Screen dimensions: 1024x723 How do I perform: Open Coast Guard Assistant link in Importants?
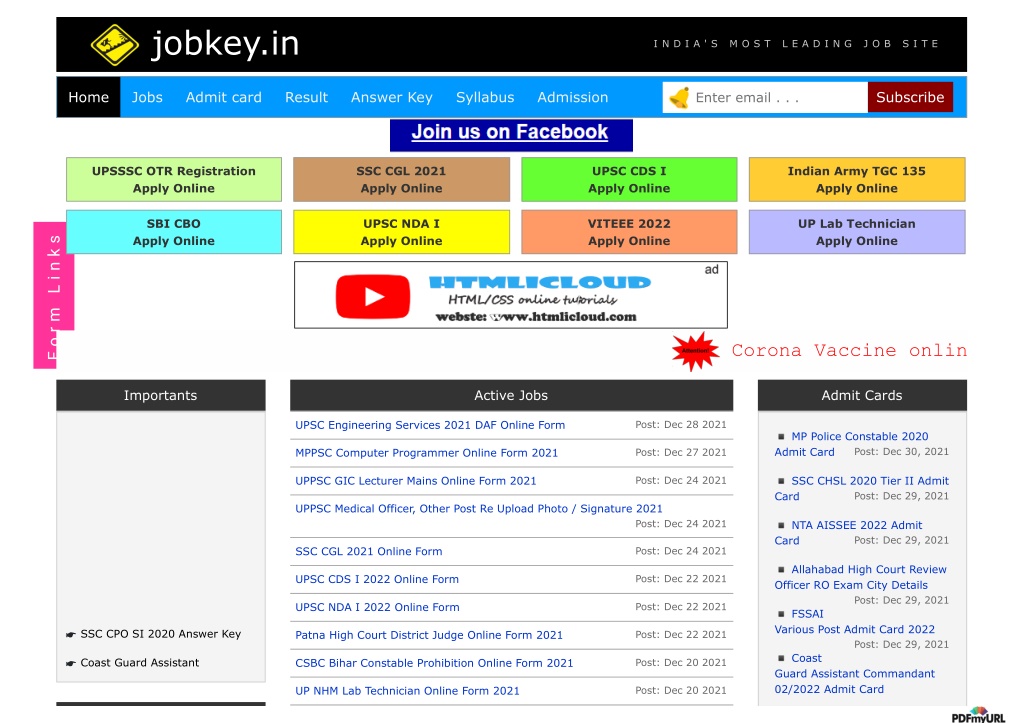(140, 663)
